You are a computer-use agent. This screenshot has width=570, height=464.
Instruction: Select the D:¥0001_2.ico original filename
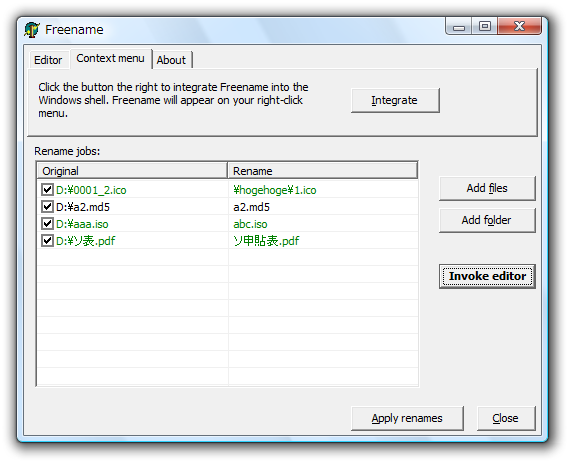pyautogui.click(x=91, y=190)
